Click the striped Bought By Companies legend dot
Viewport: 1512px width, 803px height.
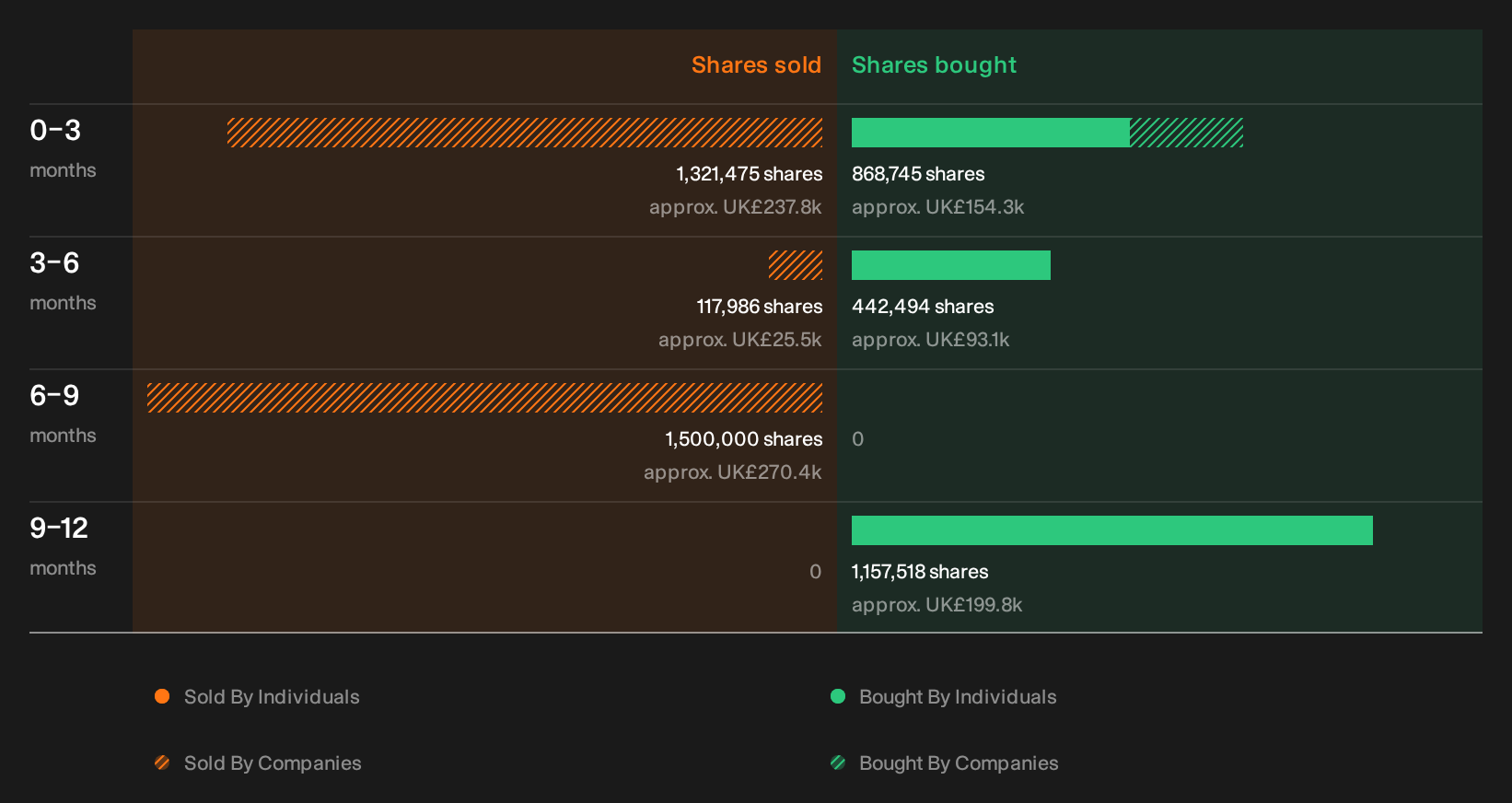click(x=838, y=762)
